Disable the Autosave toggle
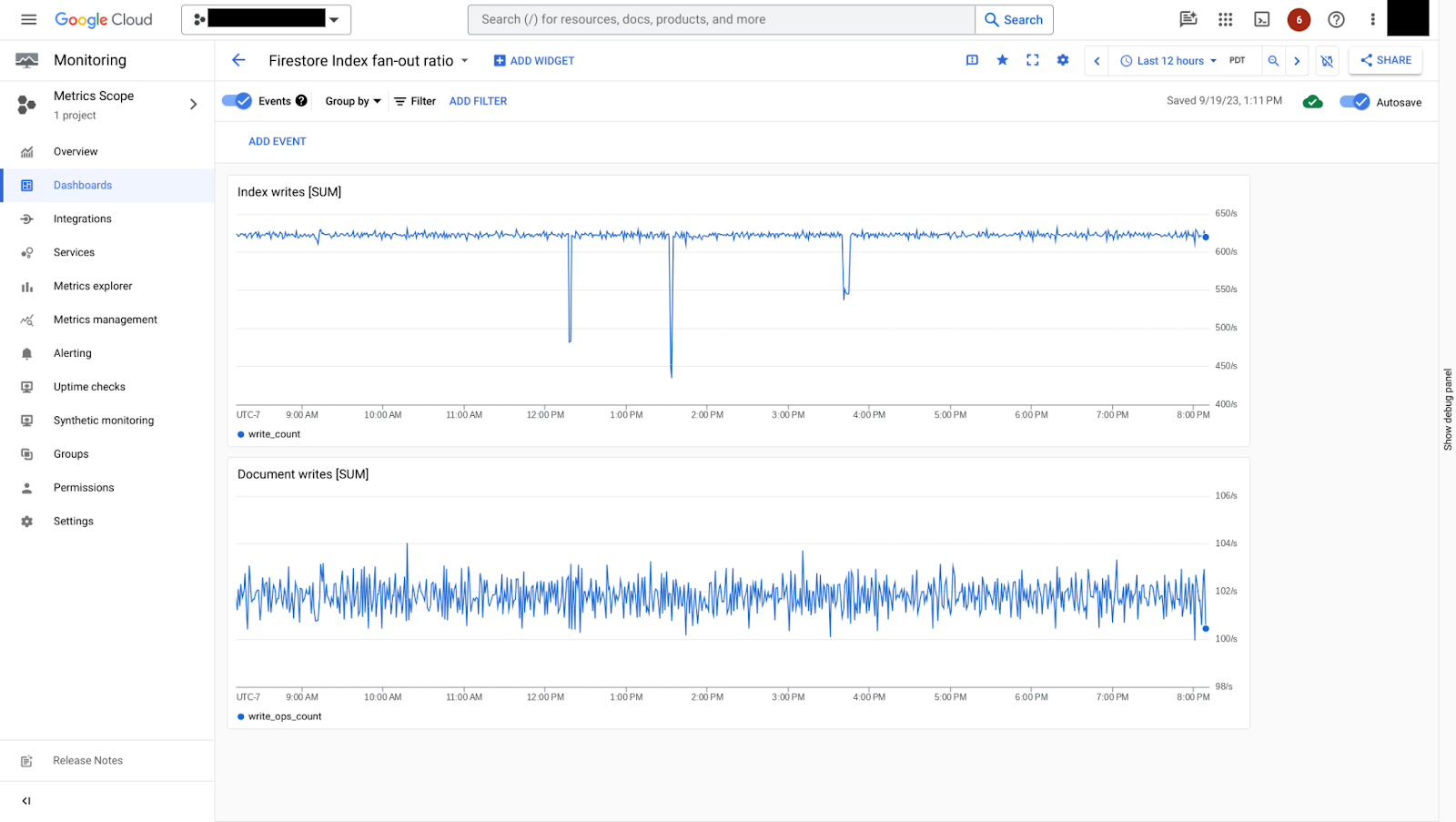The width and height of the screenshot is (1456, 822). pyautogui.click(x=1354, y=102)
